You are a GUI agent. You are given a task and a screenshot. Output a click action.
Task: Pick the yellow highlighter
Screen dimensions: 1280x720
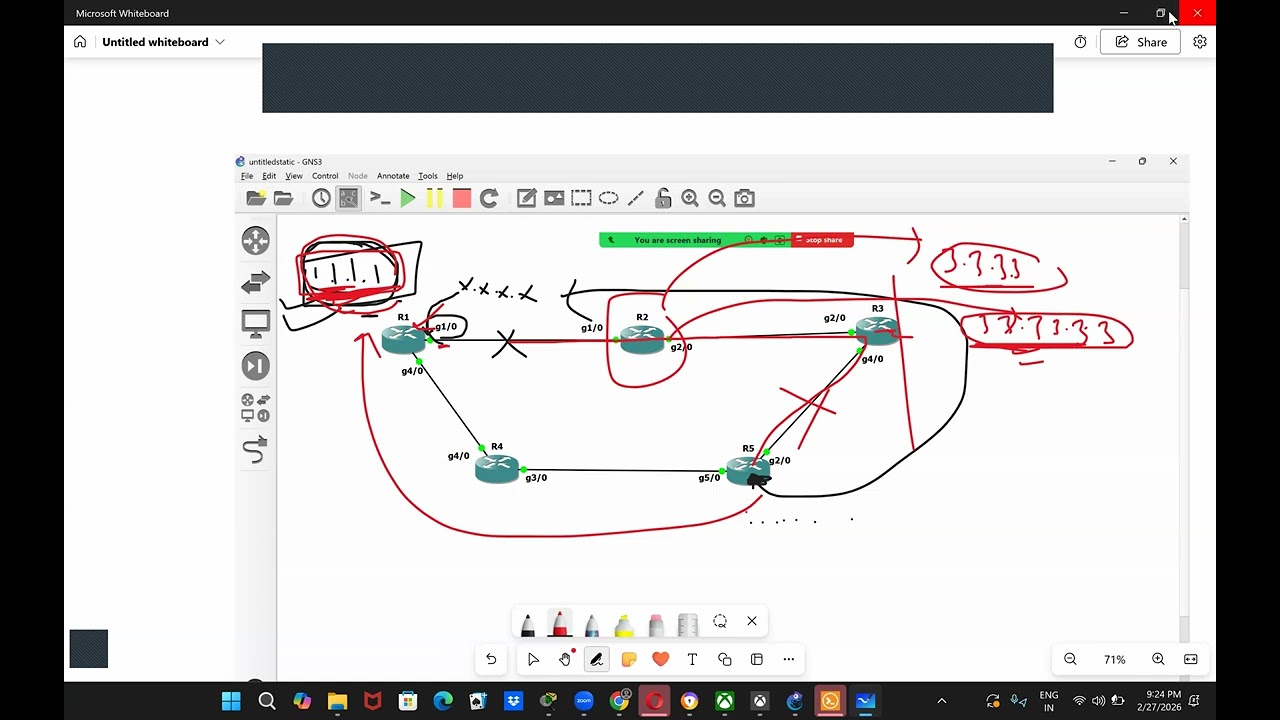click(x=624, y=625)
